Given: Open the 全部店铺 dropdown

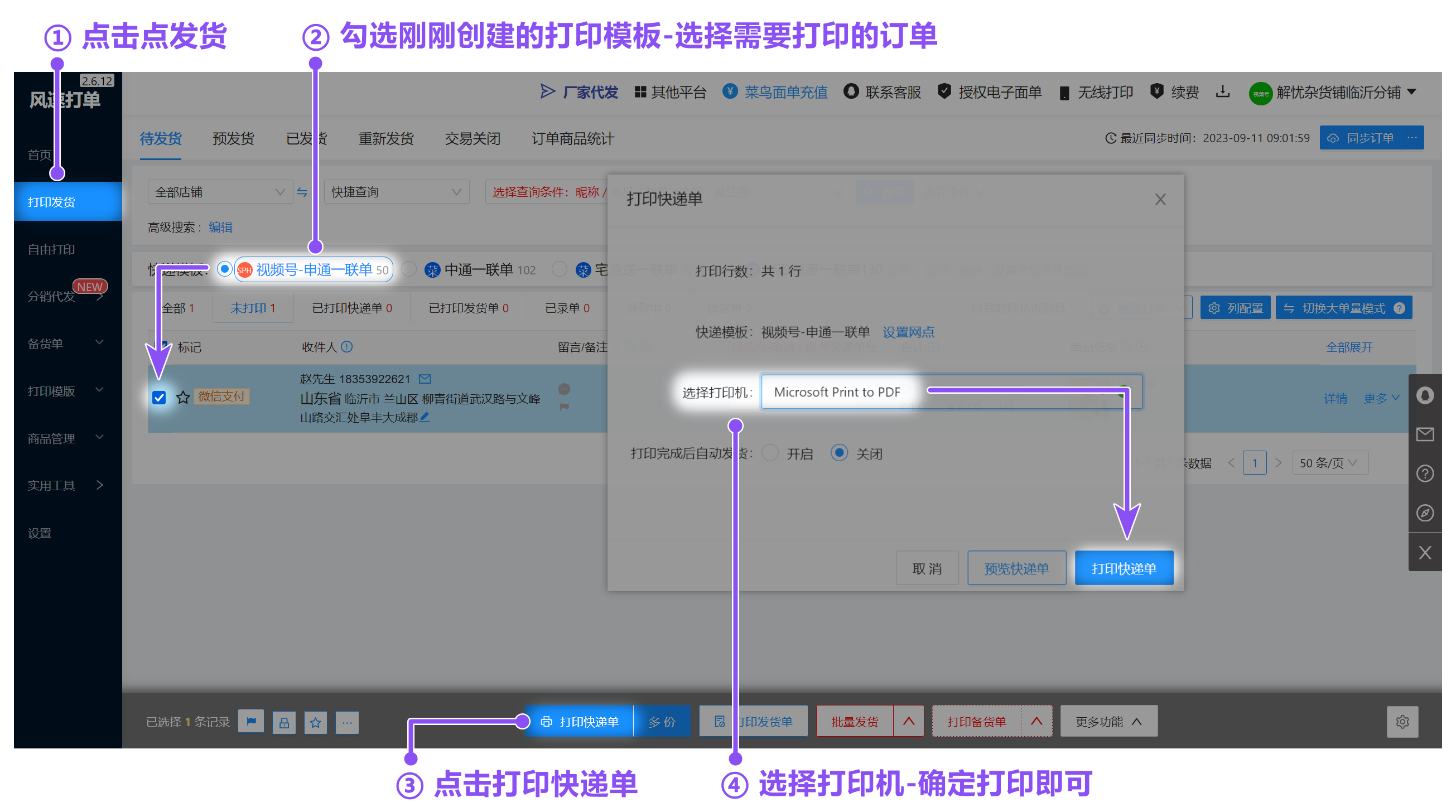Looking at the screenshot, I should tap(220, 192).
